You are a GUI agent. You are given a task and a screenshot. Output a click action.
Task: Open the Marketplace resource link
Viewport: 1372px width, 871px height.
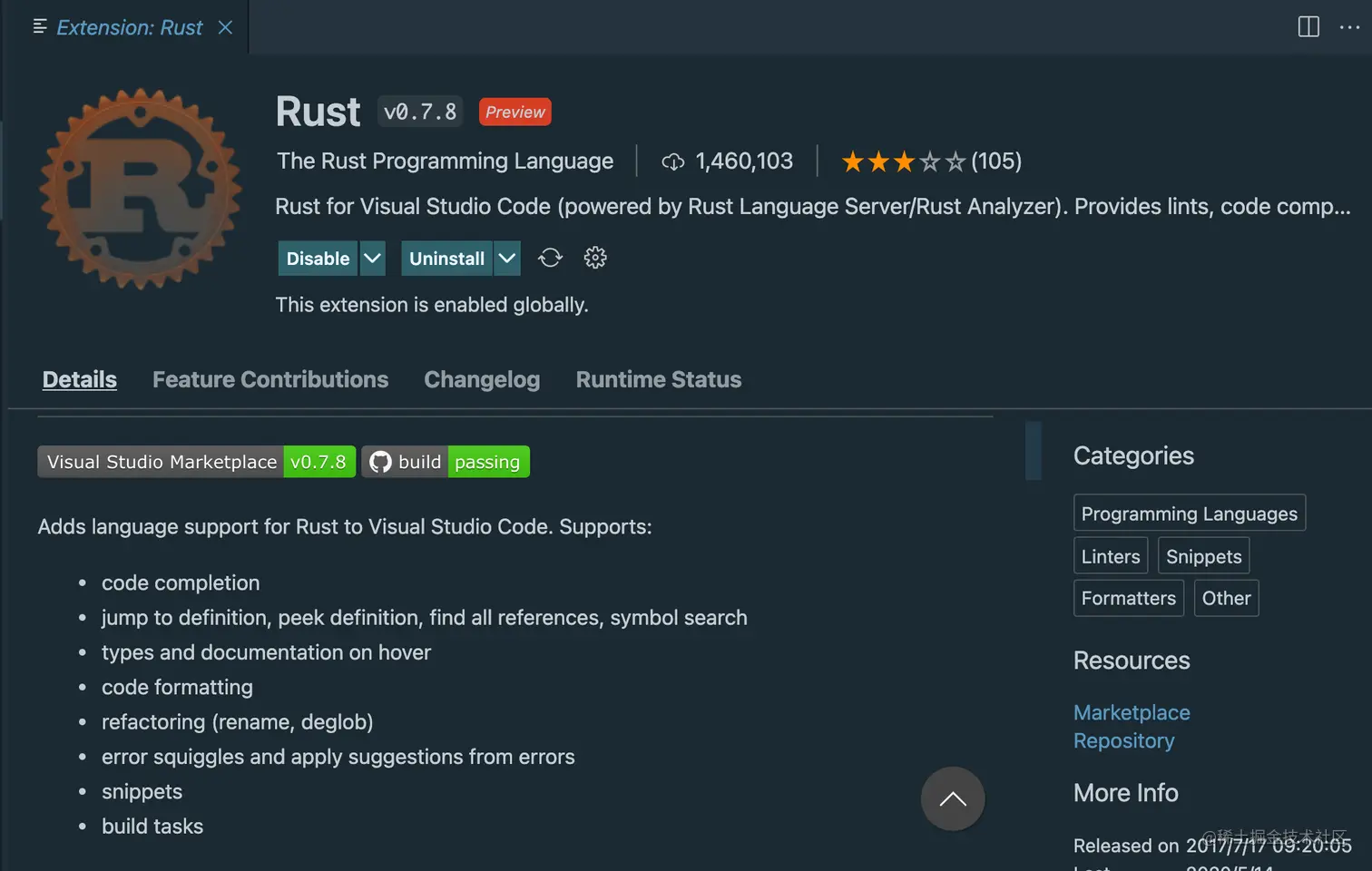coord(1132,712)
